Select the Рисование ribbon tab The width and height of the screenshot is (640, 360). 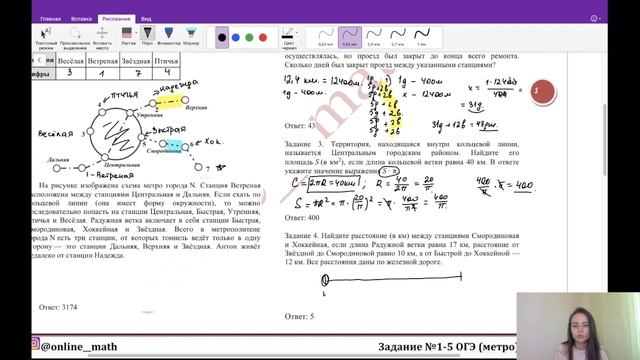point(116,19)
